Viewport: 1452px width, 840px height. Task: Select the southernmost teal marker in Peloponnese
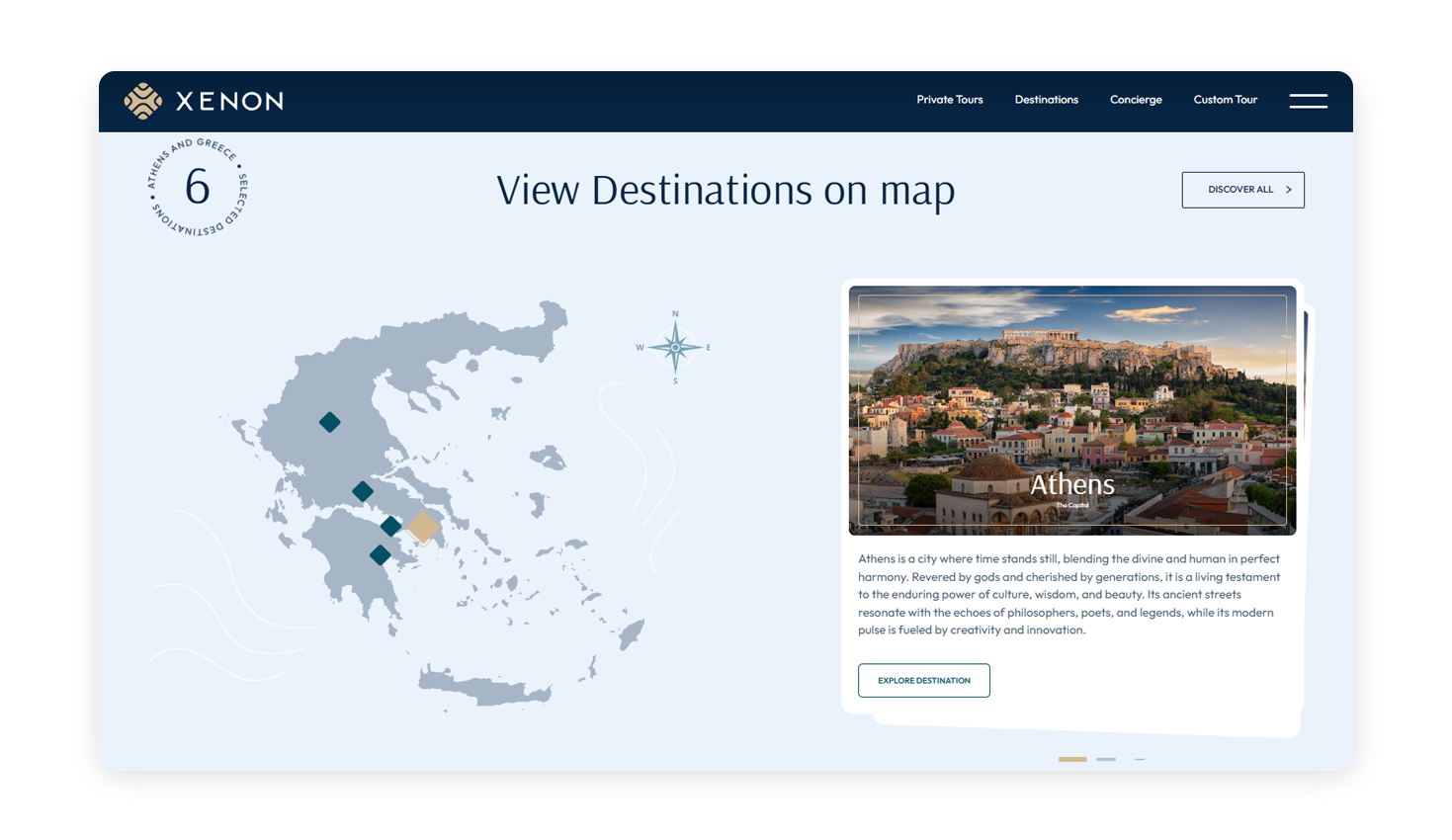381,555
